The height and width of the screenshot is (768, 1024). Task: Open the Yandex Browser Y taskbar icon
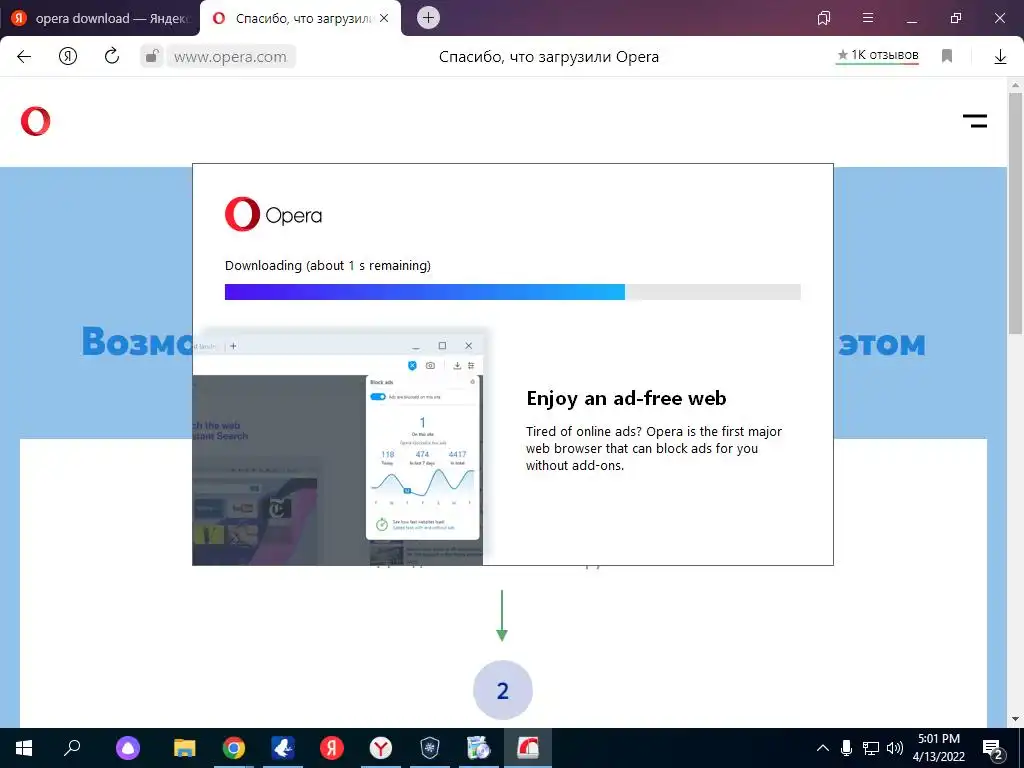(381, 748)
